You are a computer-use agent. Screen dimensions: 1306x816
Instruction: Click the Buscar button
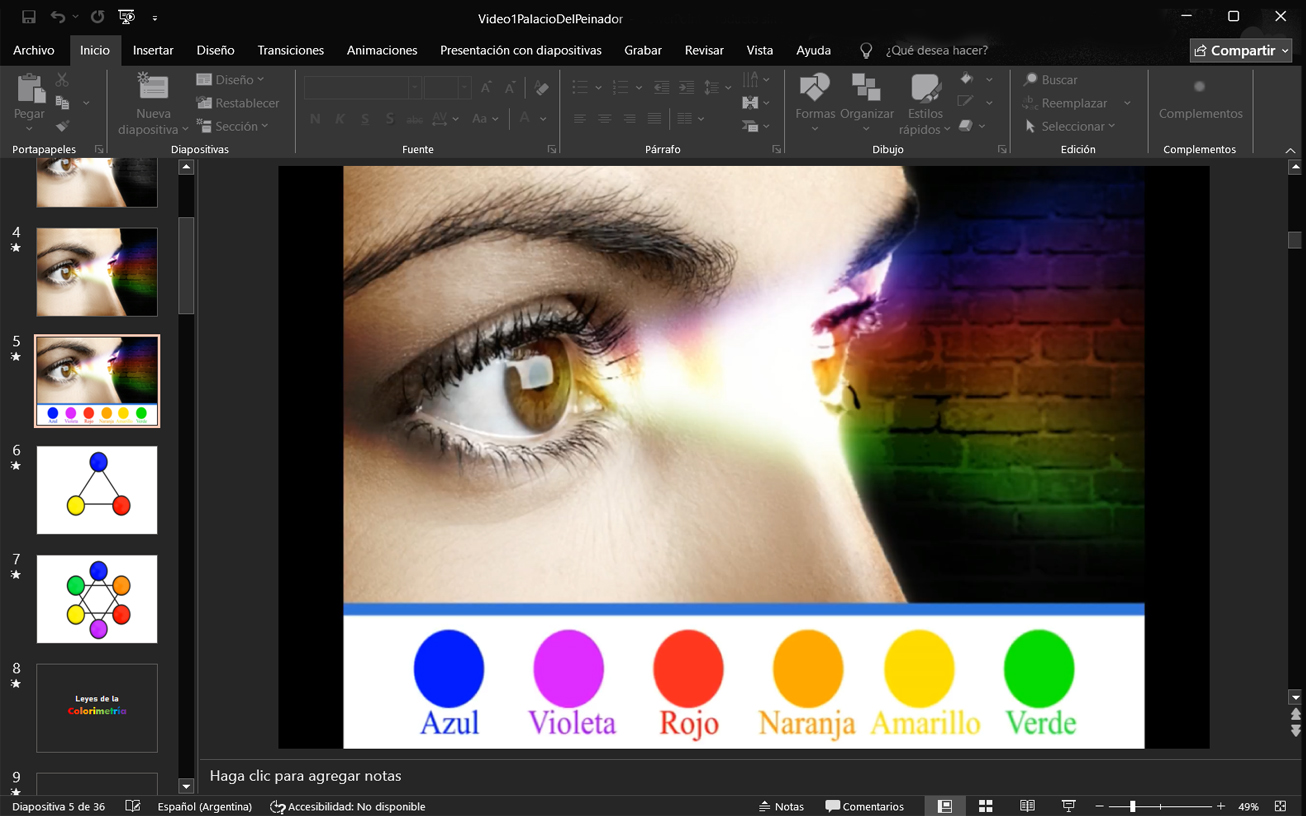coord(1051,79)
